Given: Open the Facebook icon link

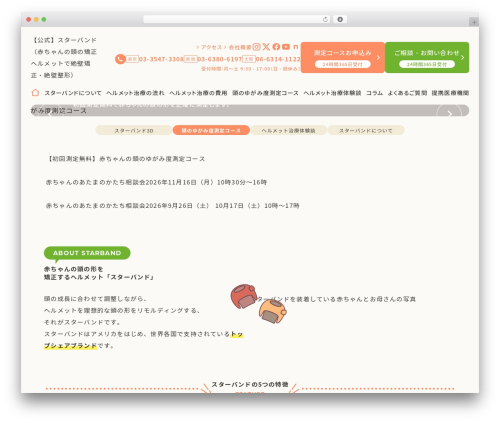Looking at the screenshot, I should [276, 47].
